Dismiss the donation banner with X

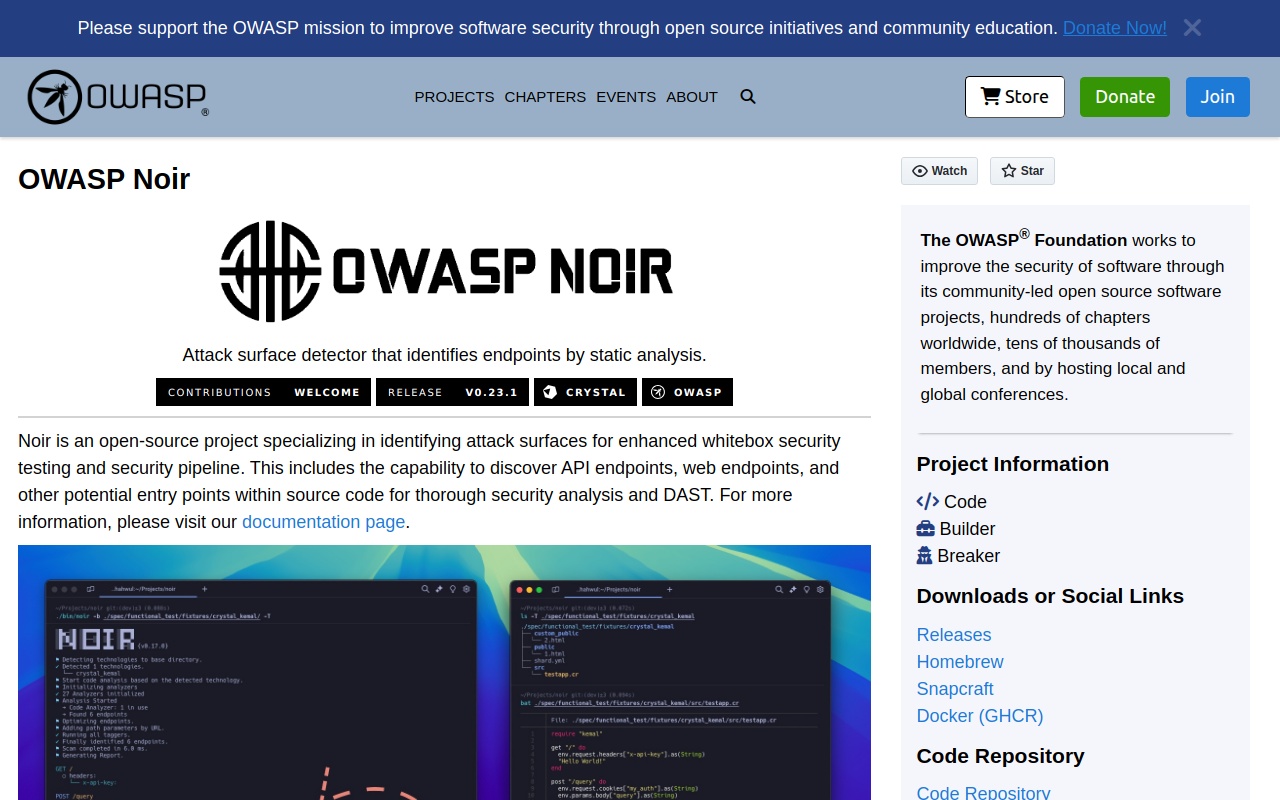pyautogui.click(x=1192, y=28)
